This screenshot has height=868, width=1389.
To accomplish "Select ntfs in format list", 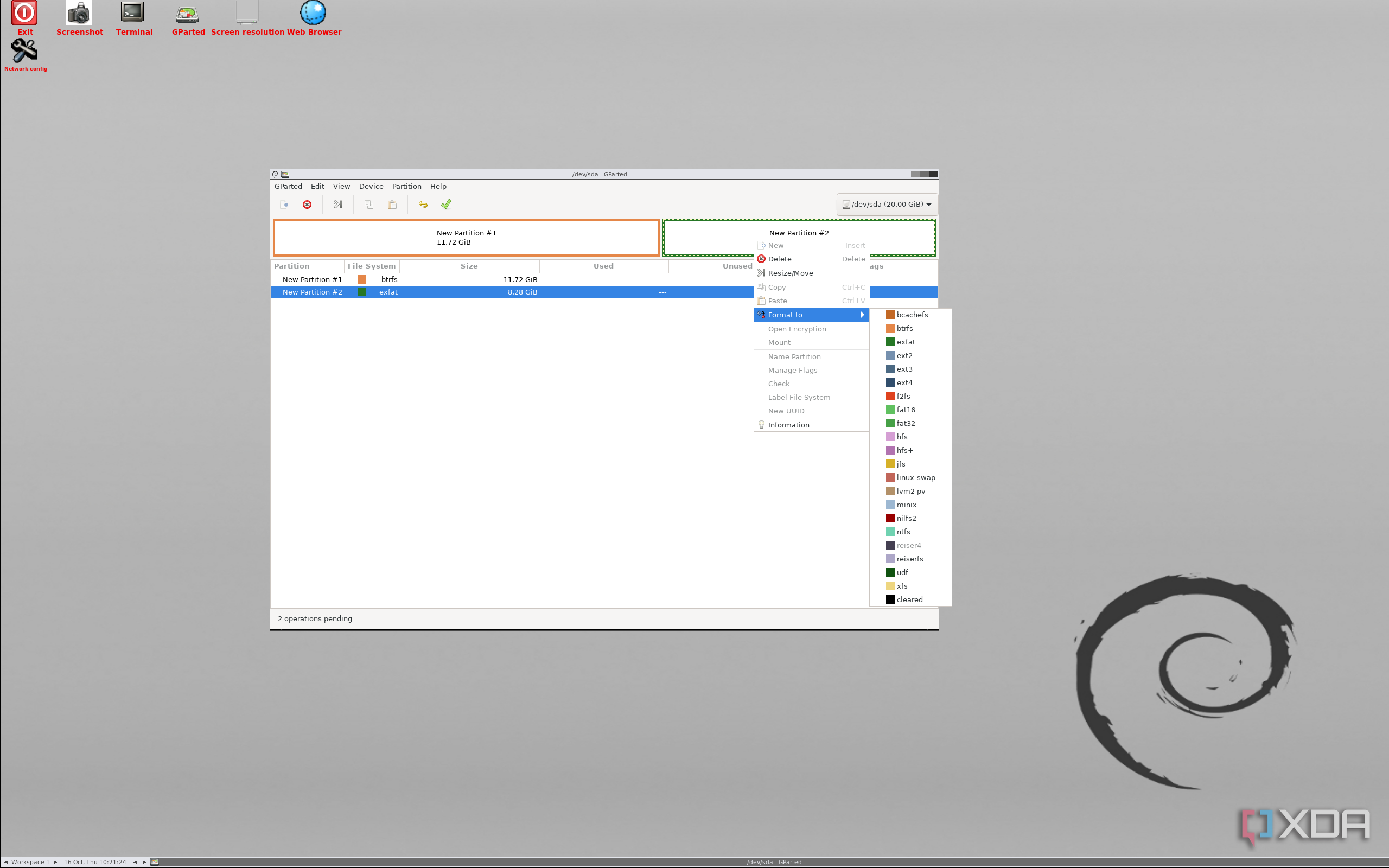I will coord(911,532).
